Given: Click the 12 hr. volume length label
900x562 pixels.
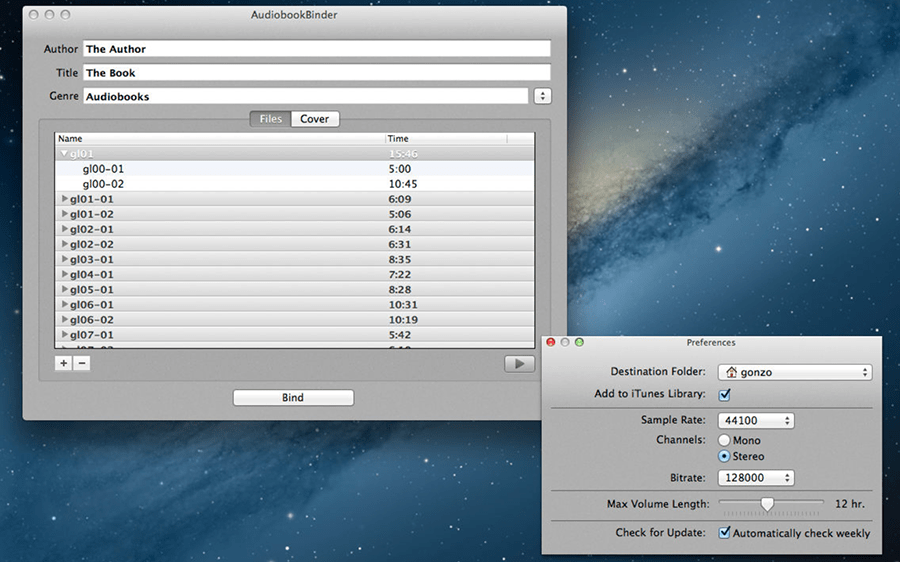Looking at the screenshot, I should (x=849, y=503).
